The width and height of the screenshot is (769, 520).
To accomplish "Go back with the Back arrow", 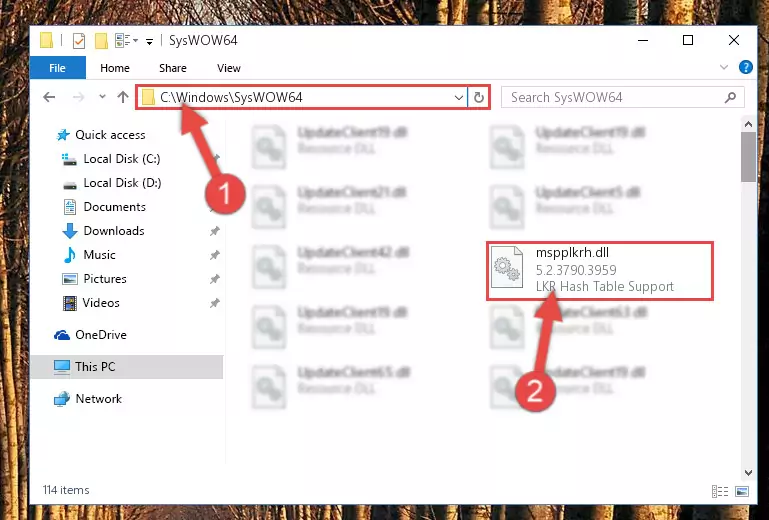I will [49, 97].
